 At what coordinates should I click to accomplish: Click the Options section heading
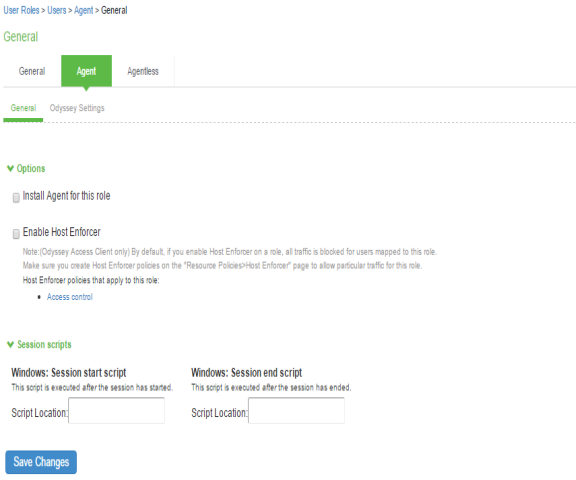(x=31, y=169)
